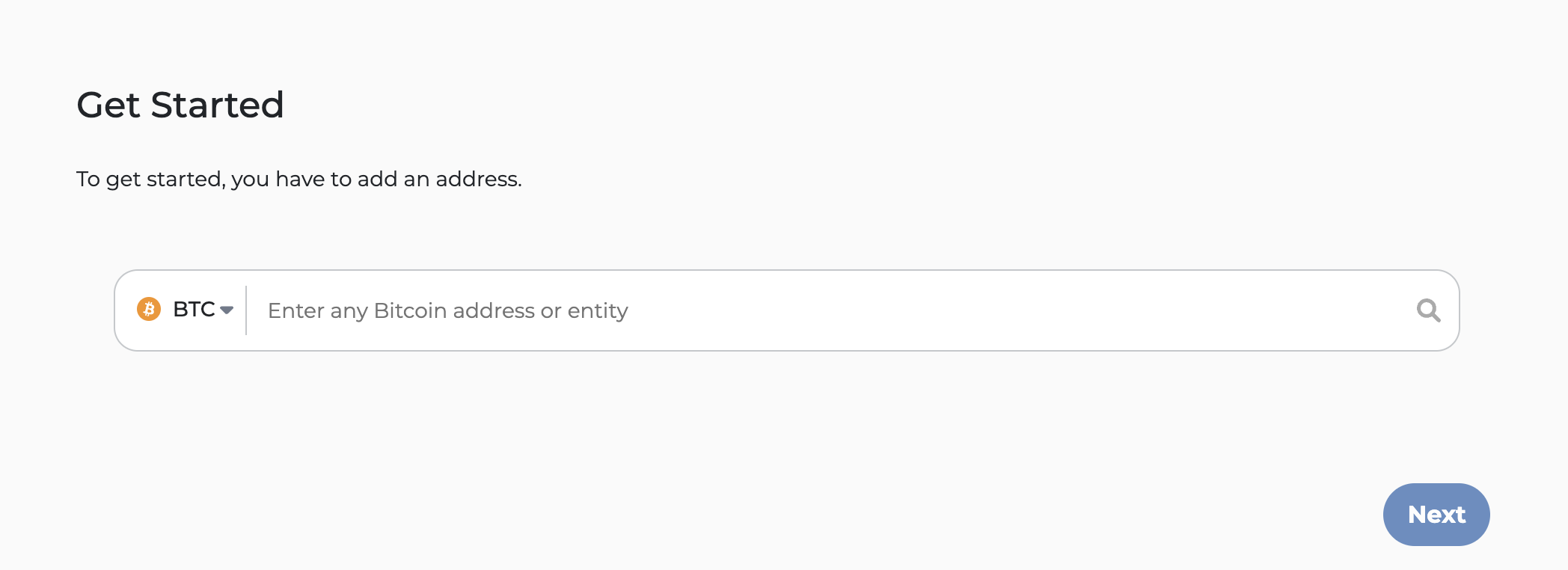
Task: Click the Next button
Action: (1436, 515)
